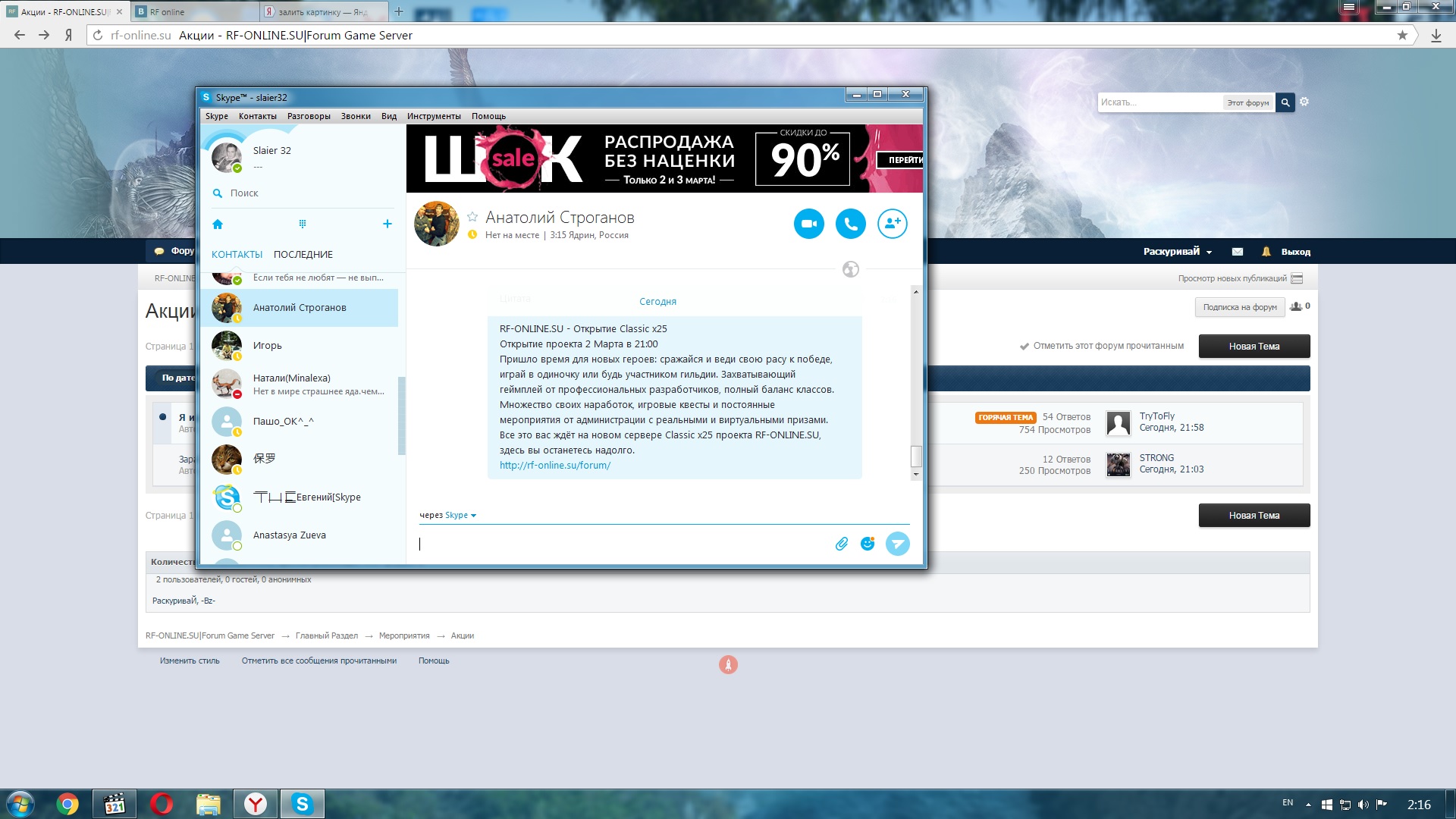This screenshot has width=1456, height=819.
Task: Open forum messages envelope icon
Action: 1238,252
